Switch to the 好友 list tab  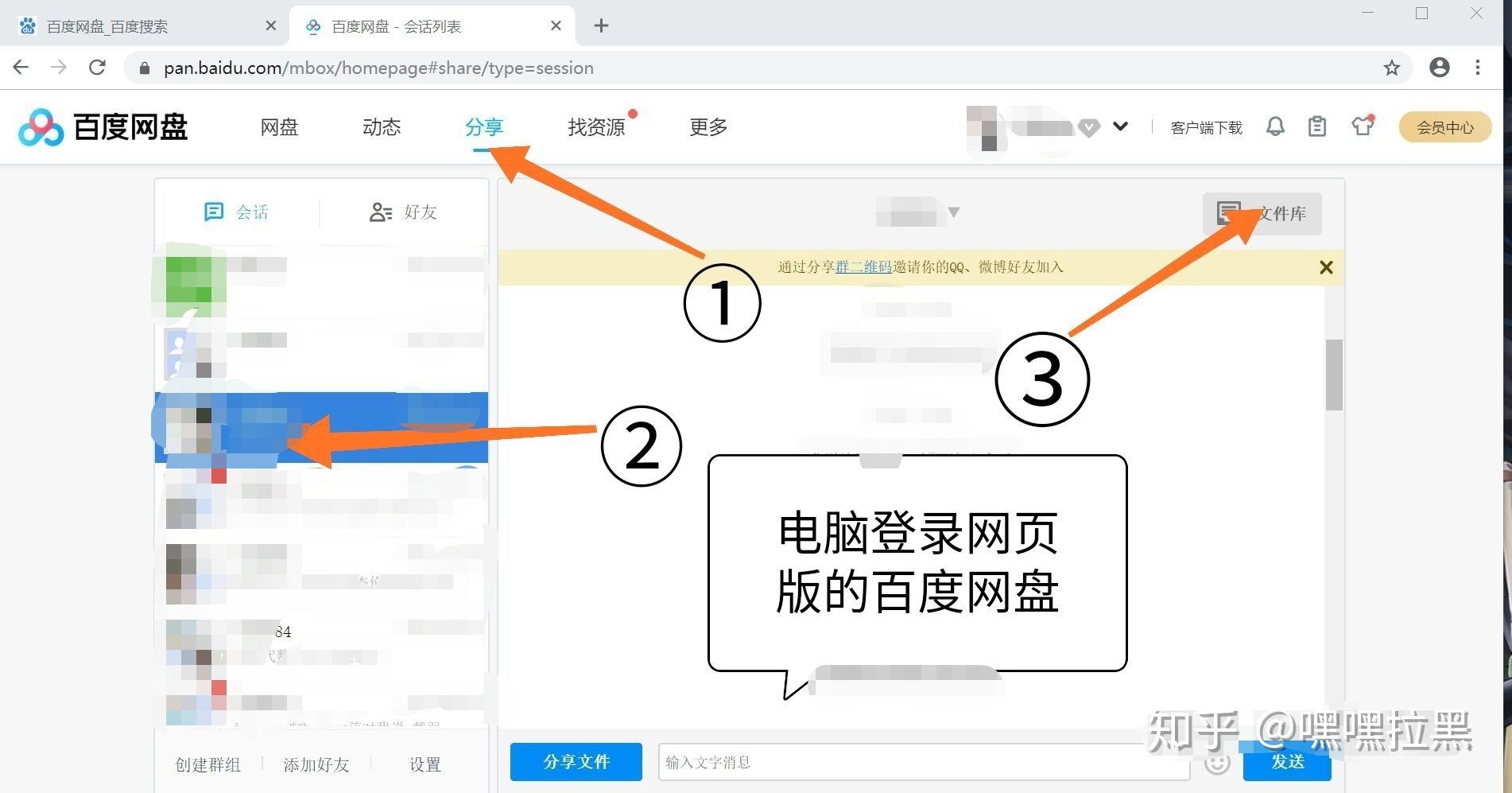[403, 212]
